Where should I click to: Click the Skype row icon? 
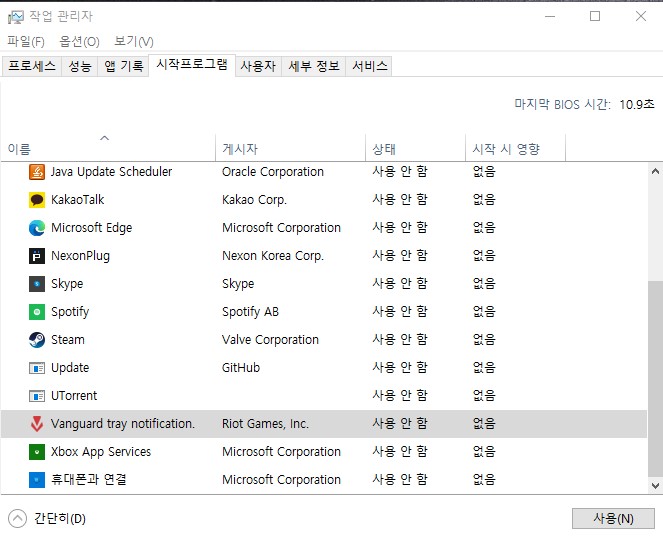pyautogui.click(x=37, y=284)
